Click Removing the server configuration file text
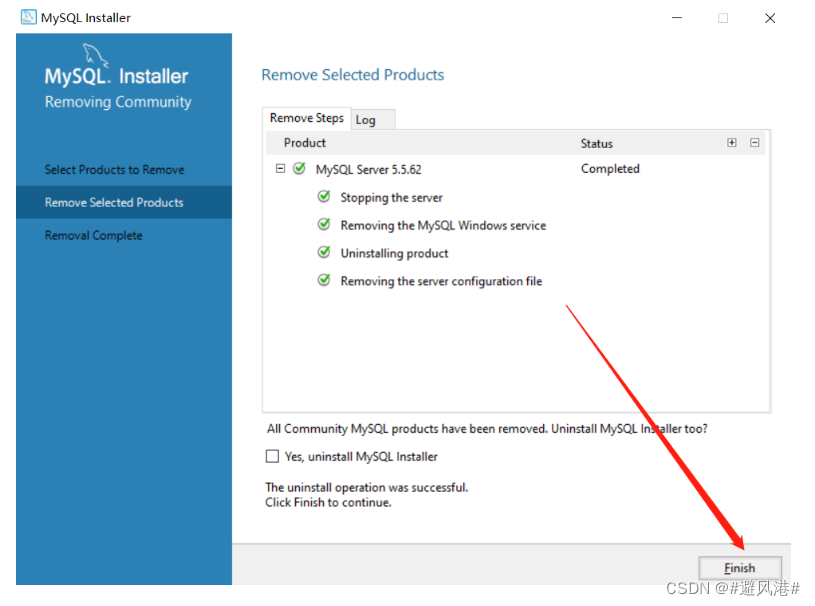 (x=441, y=281)
